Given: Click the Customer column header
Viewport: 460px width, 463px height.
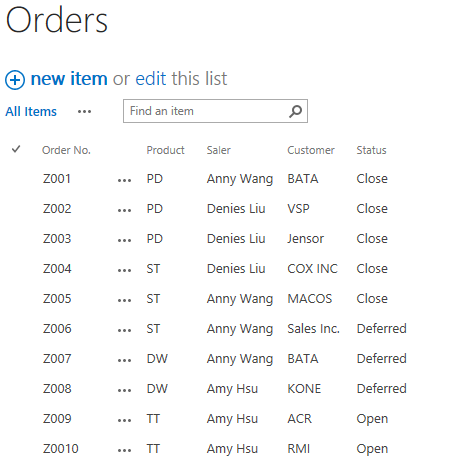Looking at the screenshot, I should (x=311, y=150).
